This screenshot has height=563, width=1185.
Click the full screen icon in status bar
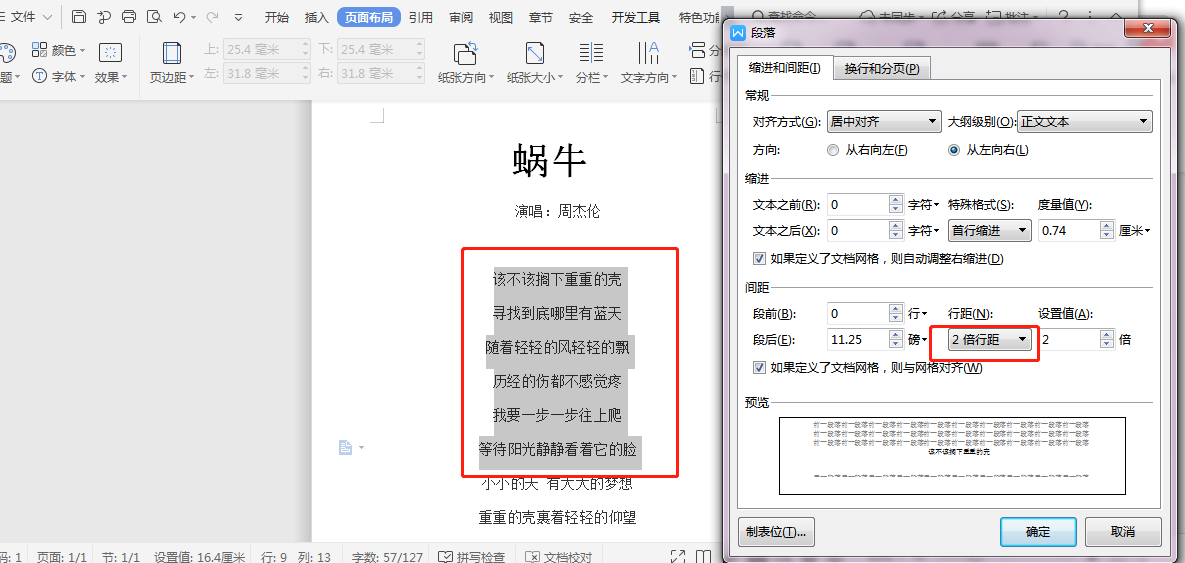678,556
